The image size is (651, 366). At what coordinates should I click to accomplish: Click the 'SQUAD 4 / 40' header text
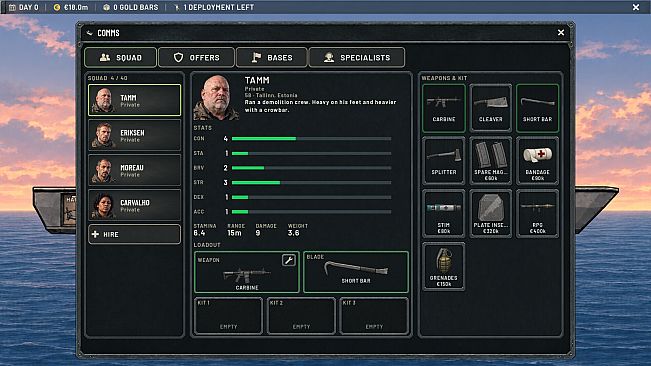pos(108,78)
